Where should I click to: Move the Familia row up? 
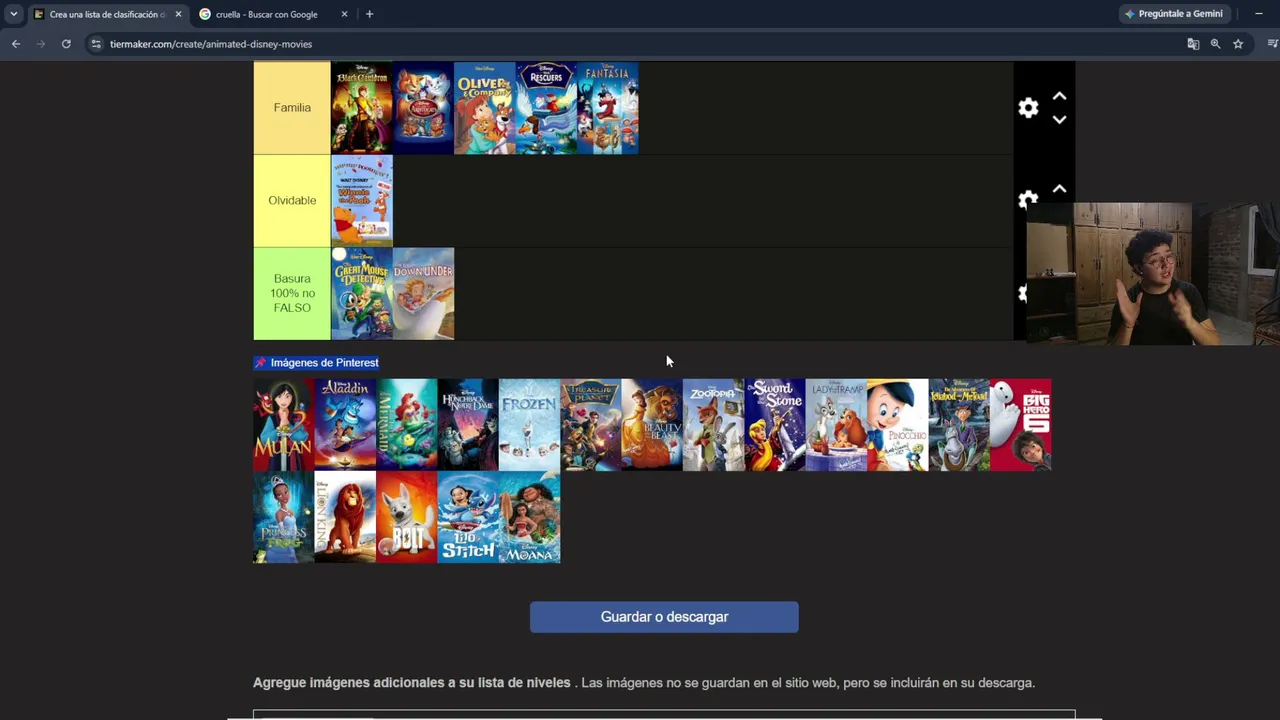coord(1059,96)
